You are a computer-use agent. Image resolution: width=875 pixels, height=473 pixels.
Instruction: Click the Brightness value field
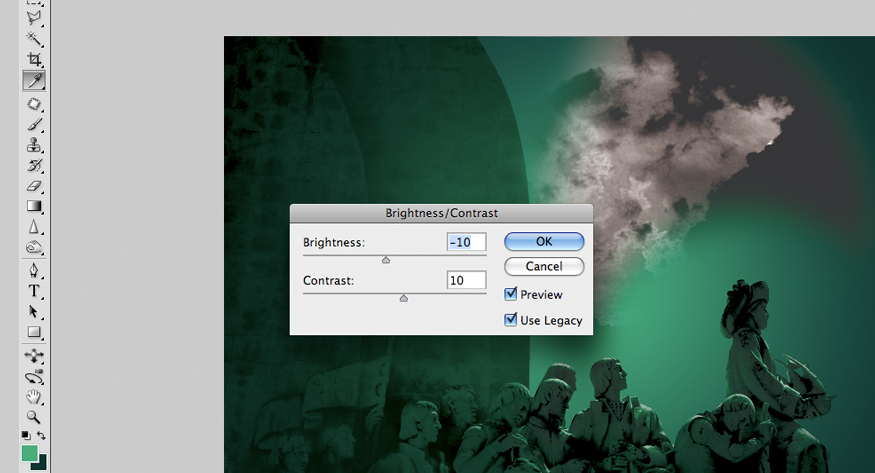point(467,242)
